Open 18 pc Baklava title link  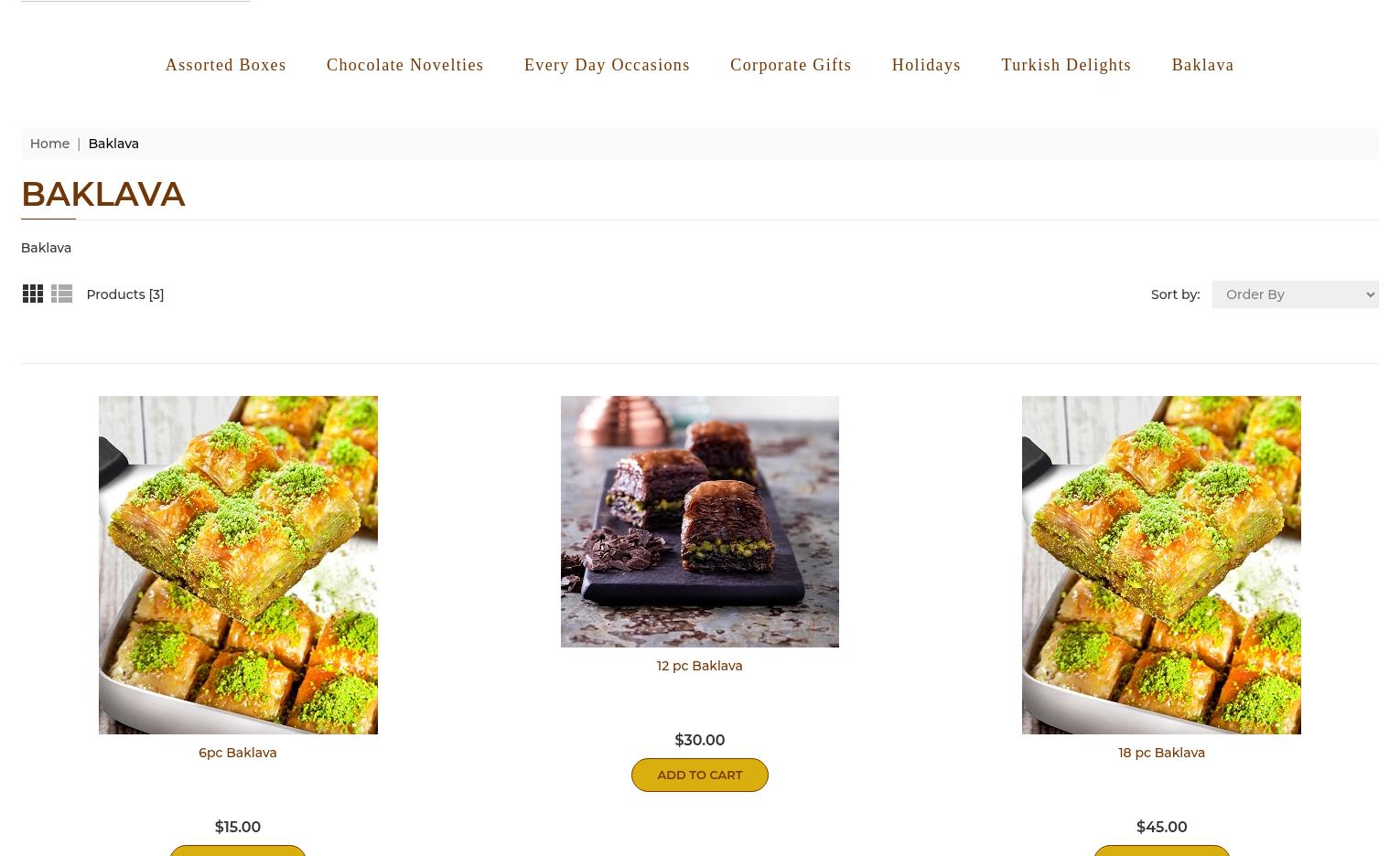coord(1161,753)
